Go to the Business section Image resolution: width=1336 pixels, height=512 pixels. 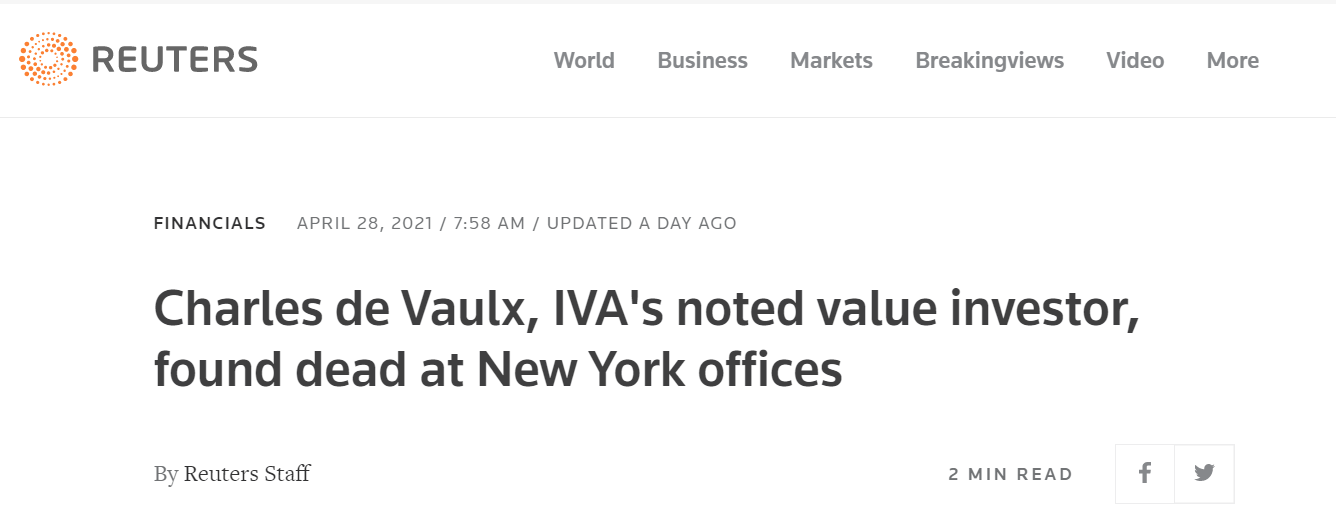tap(702, 61)
